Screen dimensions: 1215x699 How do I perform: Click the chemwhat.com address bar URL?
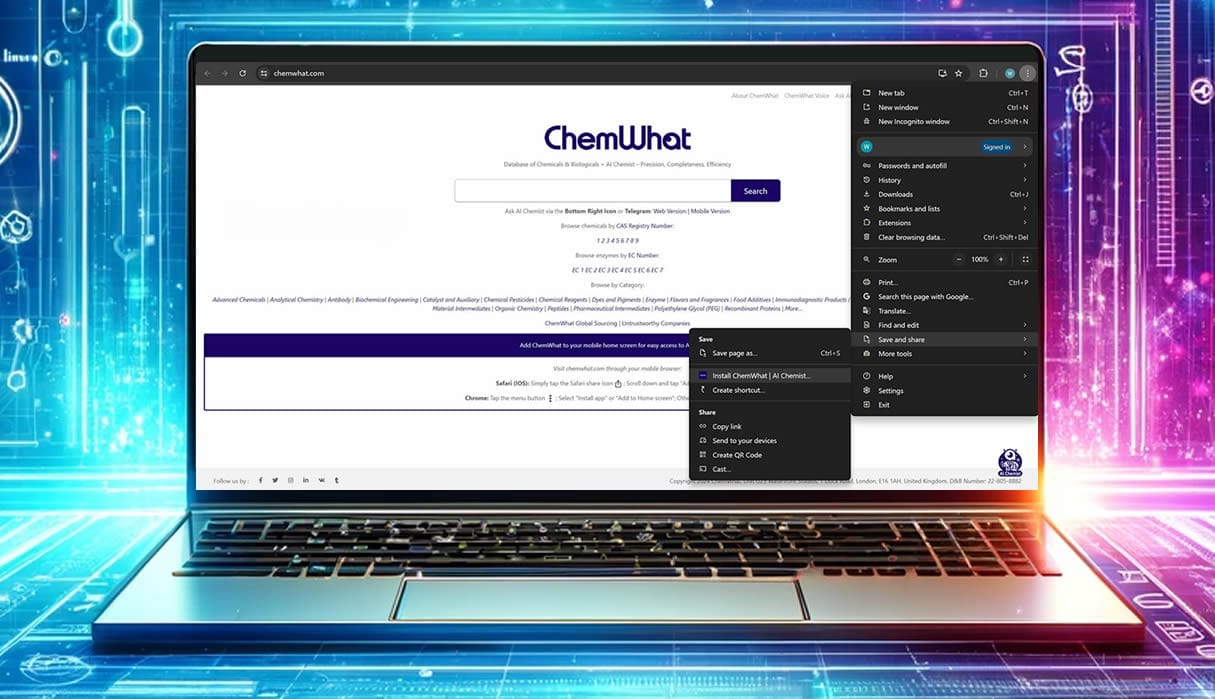[299, 73]
